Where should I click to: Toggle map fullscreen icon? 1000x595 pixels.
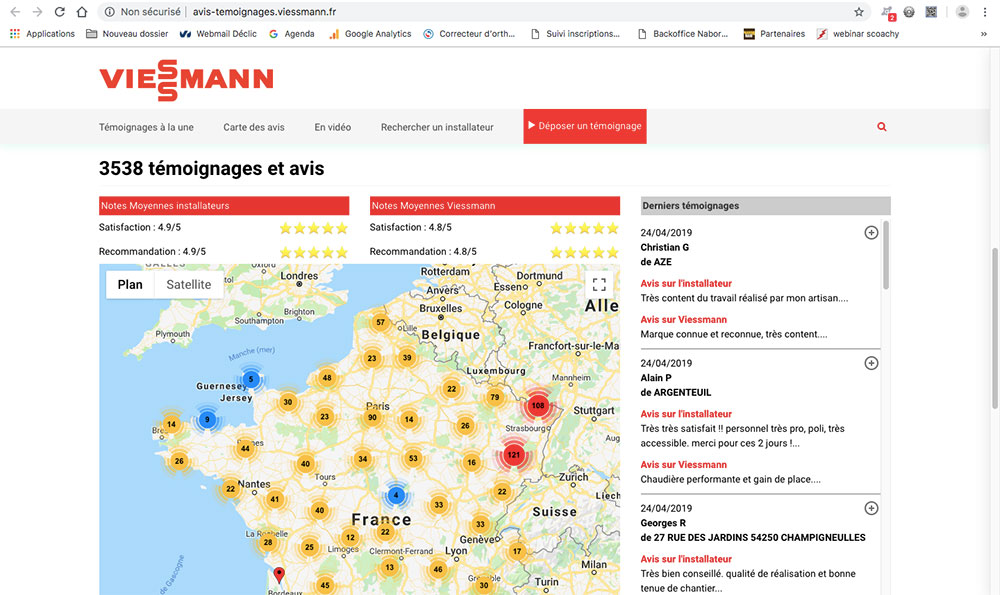click(599, 284)
